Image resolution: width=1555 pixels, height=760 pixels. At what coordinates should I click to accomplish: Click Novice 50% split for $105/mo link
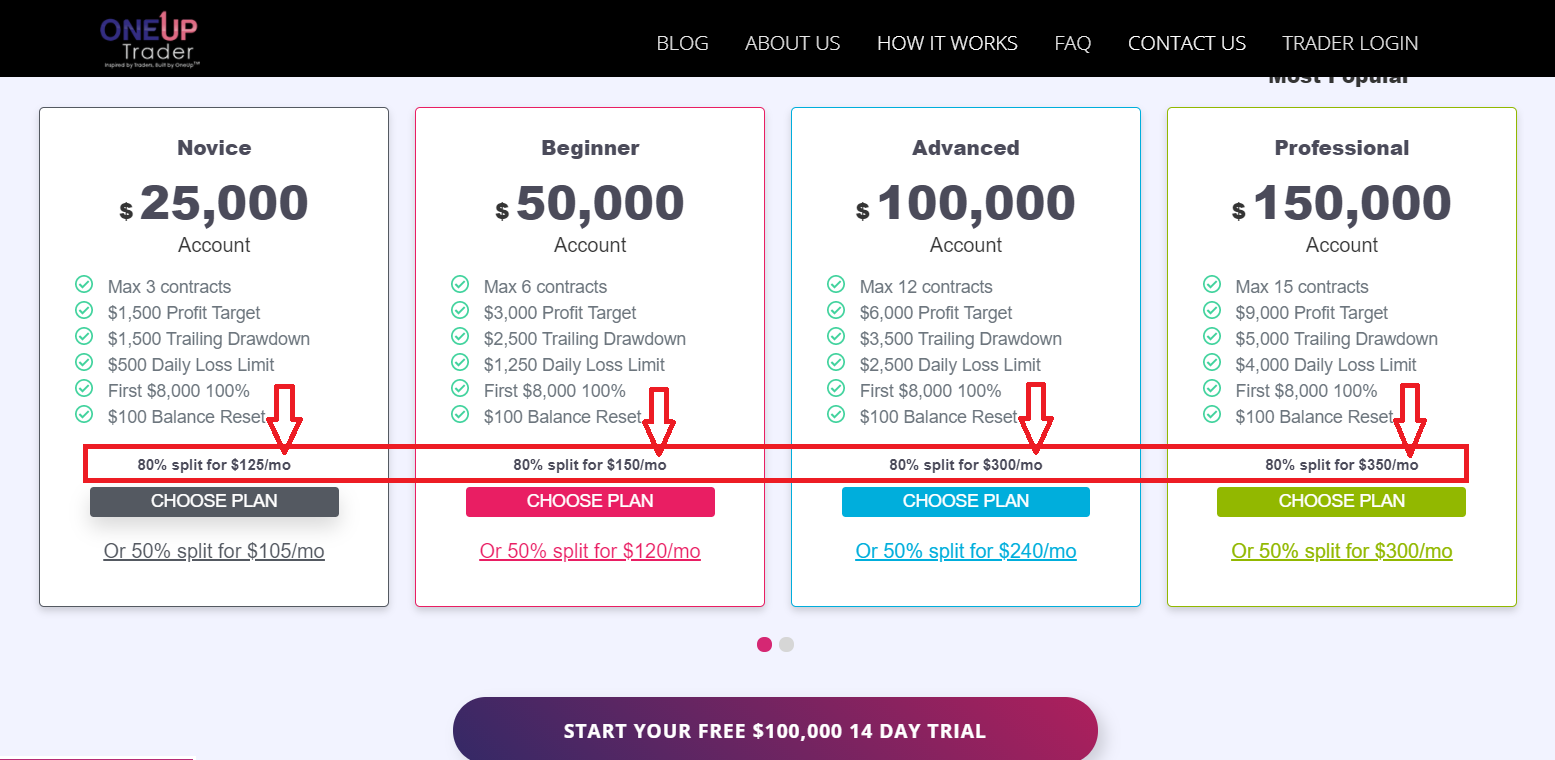(214, 551)
